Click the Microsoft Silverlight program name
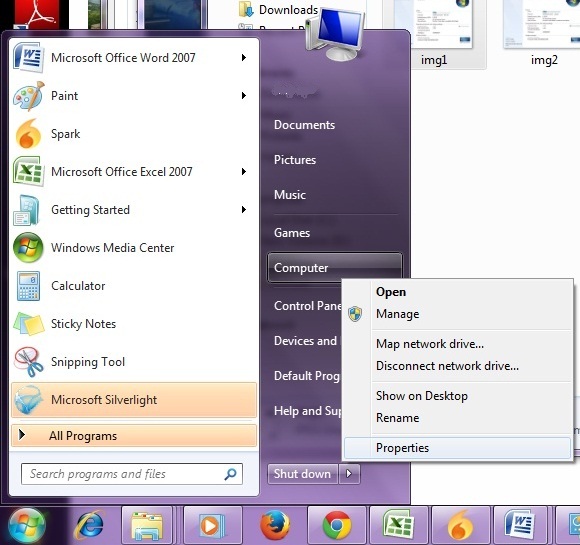This screenshot has width=580, height=545. (104, 400)
